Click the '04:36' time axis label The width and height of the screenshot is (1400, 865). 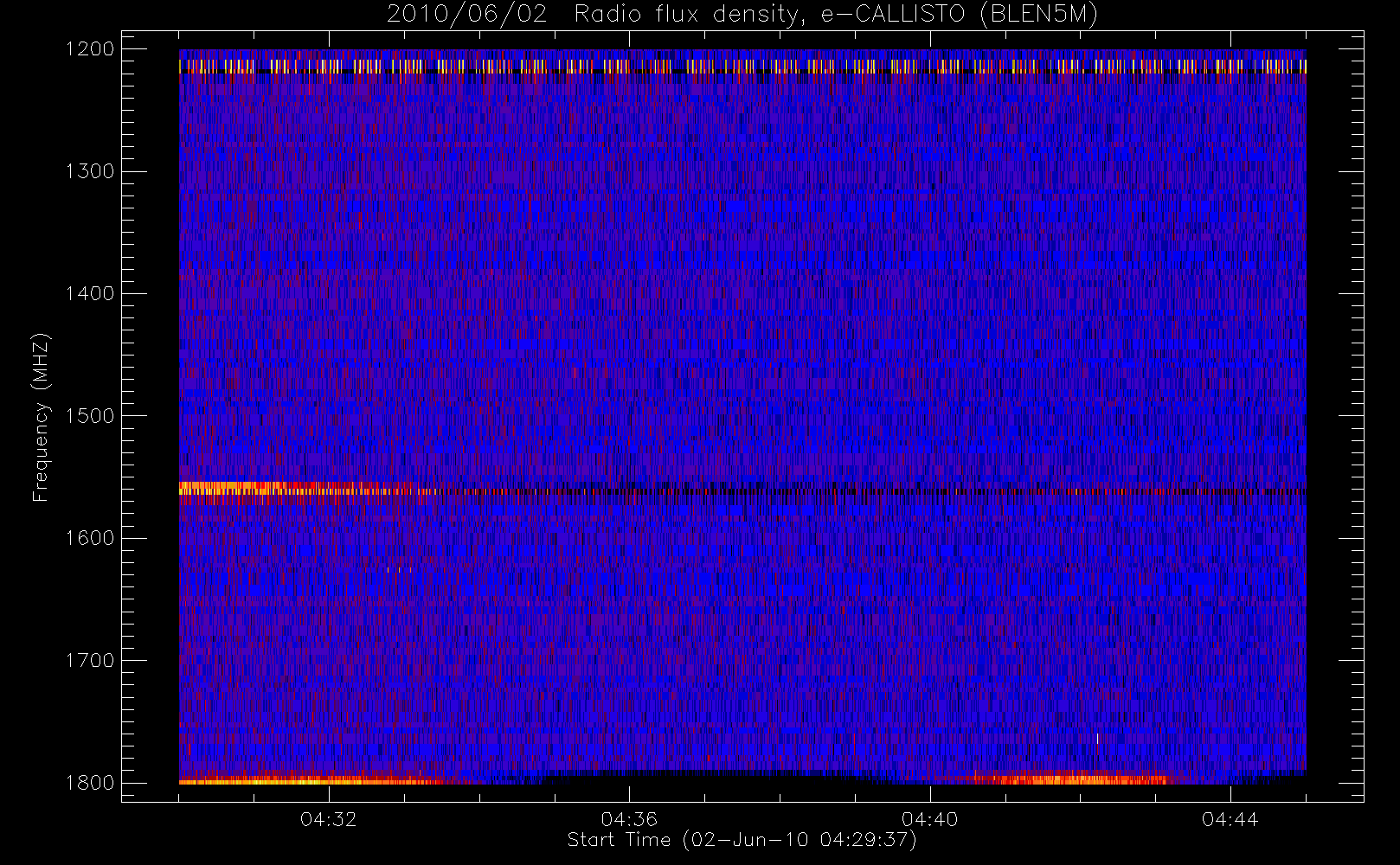tap(629, 819)
